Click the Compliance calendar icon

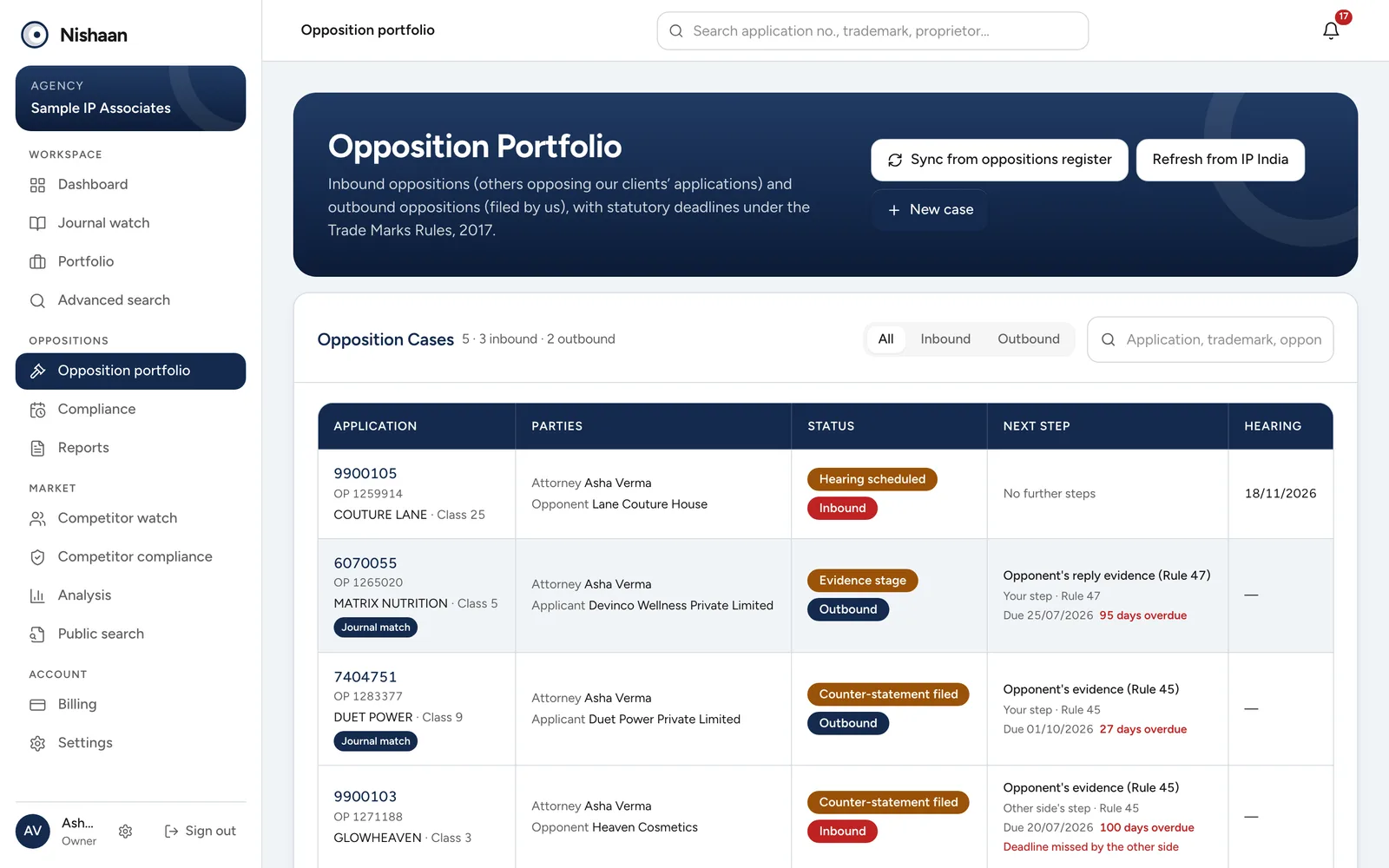click(x=37, y=410)
